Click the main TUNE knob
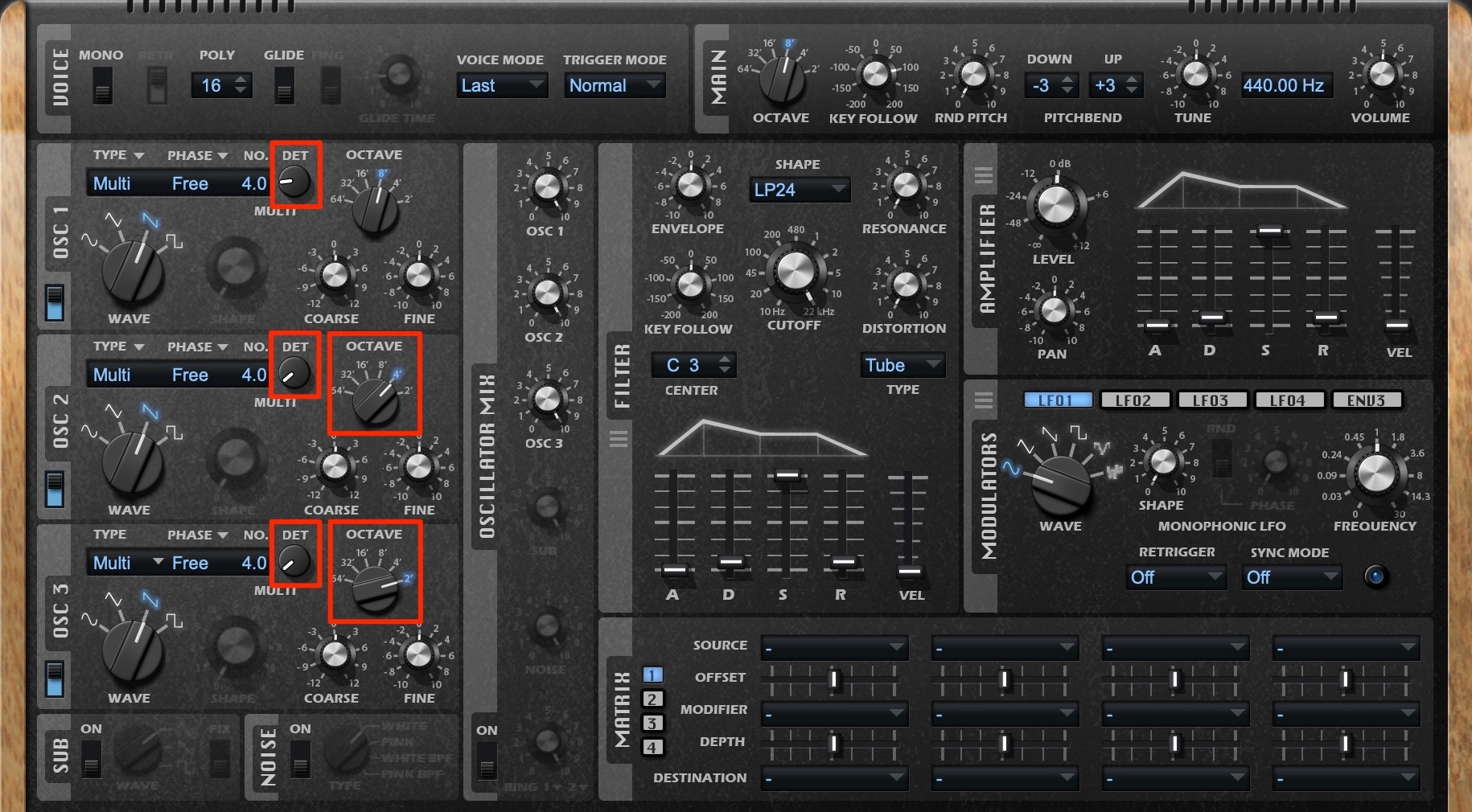 1195,74
